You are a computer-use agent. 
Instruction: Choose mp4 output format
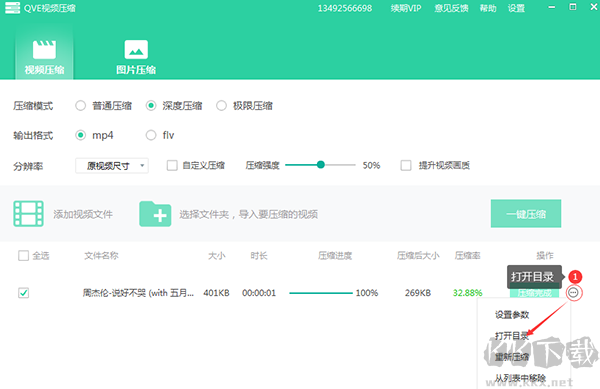(x=80, y=135)
